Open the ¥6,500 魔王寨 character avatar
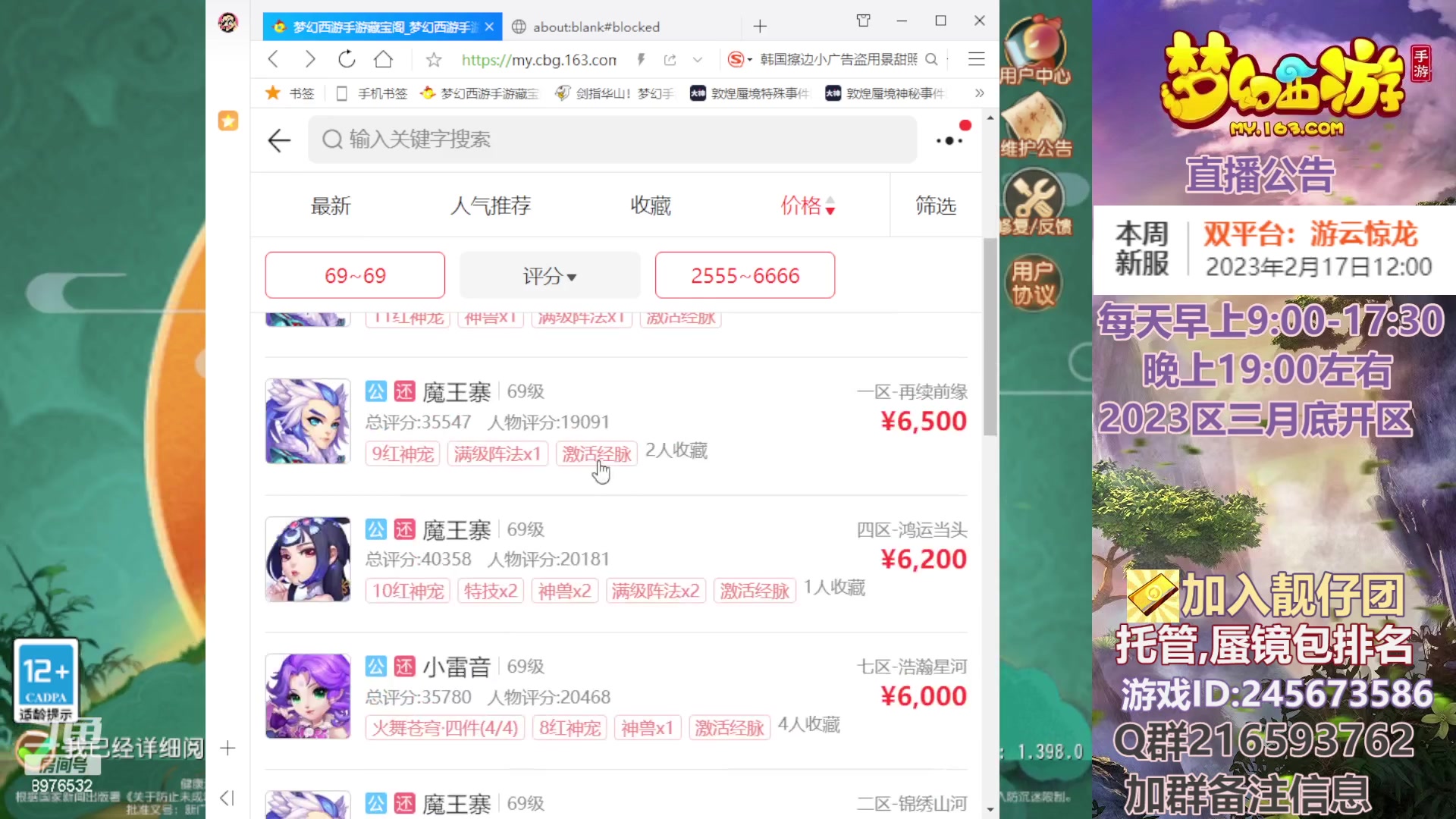The height and width of the screenshot is (819, 1456). tap(308, 421)
